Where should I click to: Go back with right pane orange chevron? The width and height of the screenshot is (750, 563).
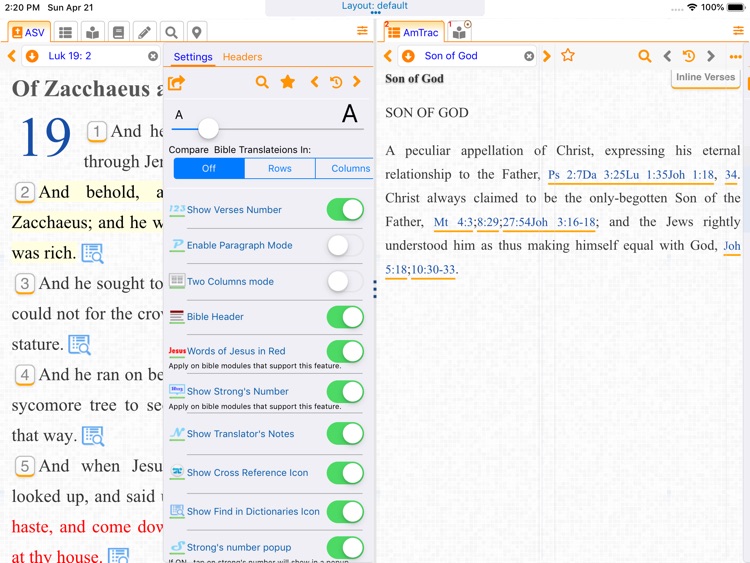tap(388, 56)
